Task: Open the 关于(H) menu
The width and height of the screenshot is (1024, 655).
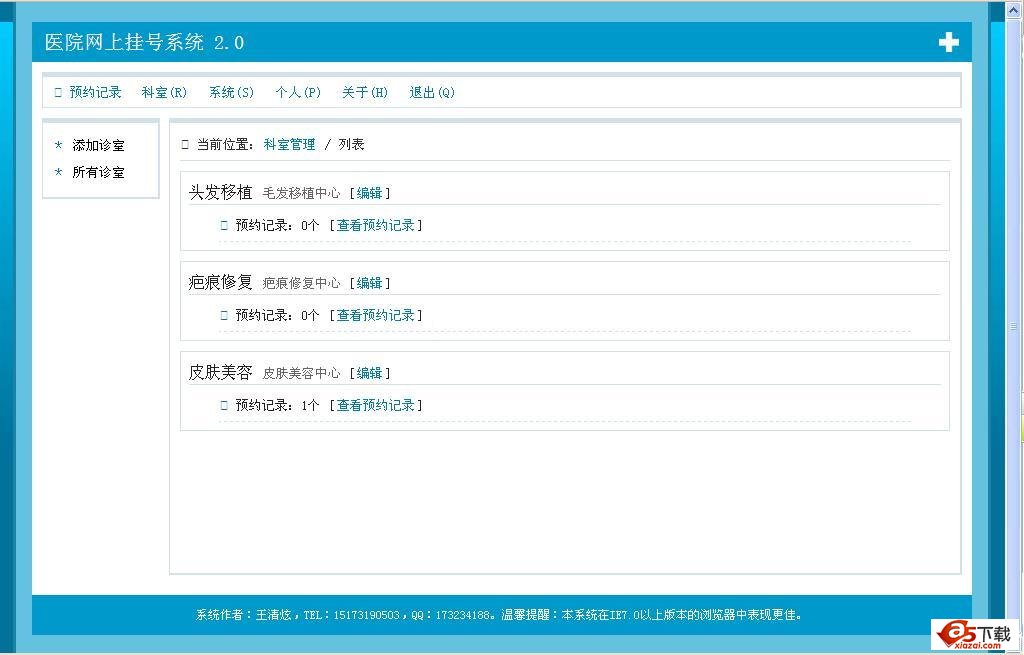Action: 363,92
